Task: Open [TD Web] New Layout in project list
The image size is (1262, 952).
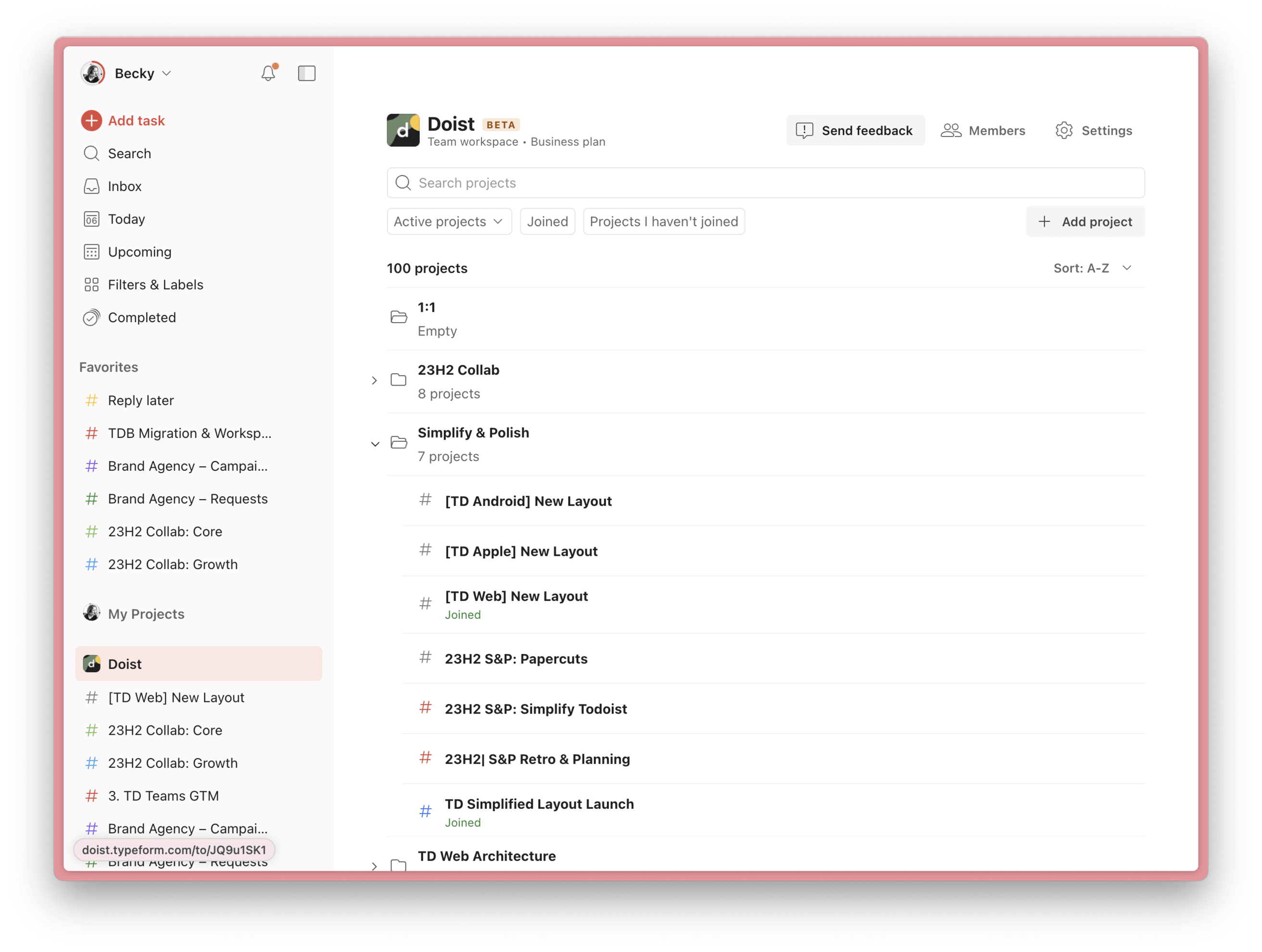Action: 517,596
